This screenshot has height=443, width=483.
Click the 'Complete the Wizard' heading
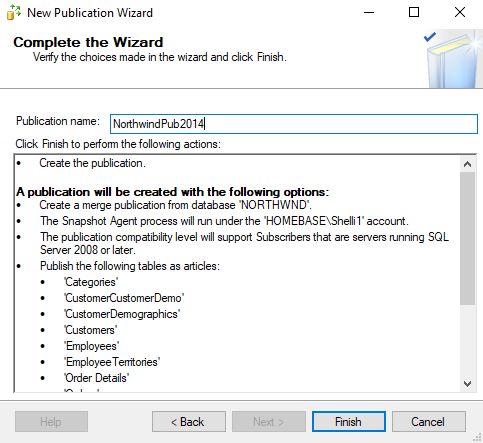(88, 42)
